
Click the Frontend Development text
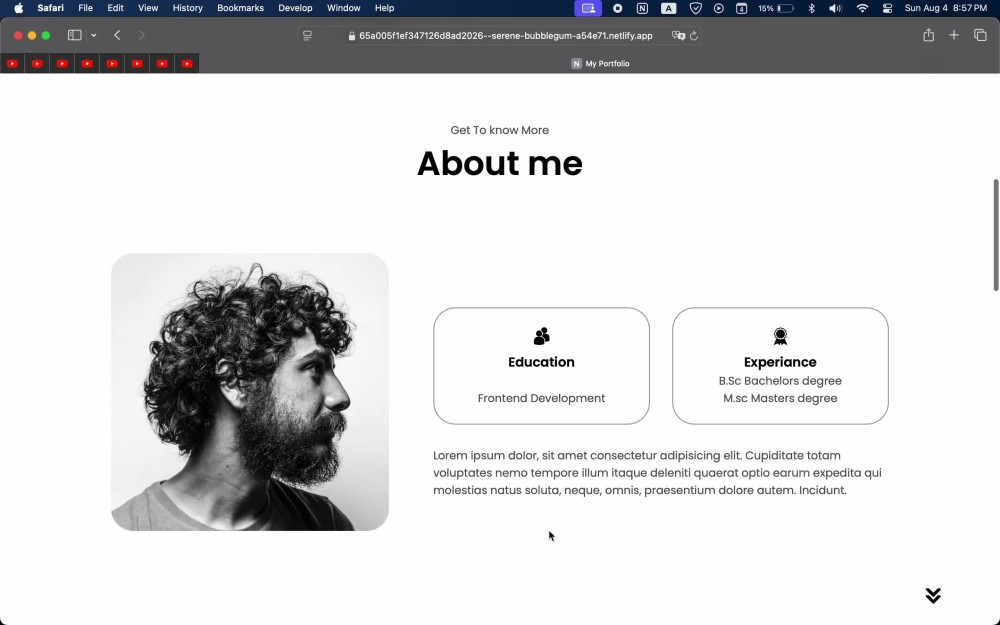[541, 398]
